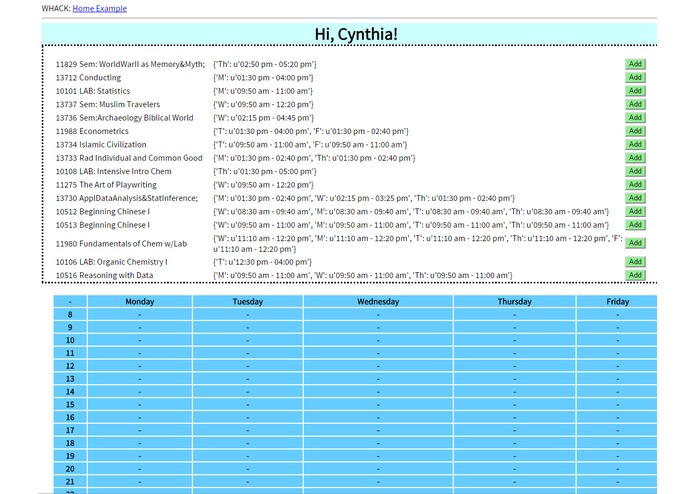Add Sem:Archaeology Biblical World course
Image resolution: width=695 pixels, height=494 pixels.
(x=635, y=117)
